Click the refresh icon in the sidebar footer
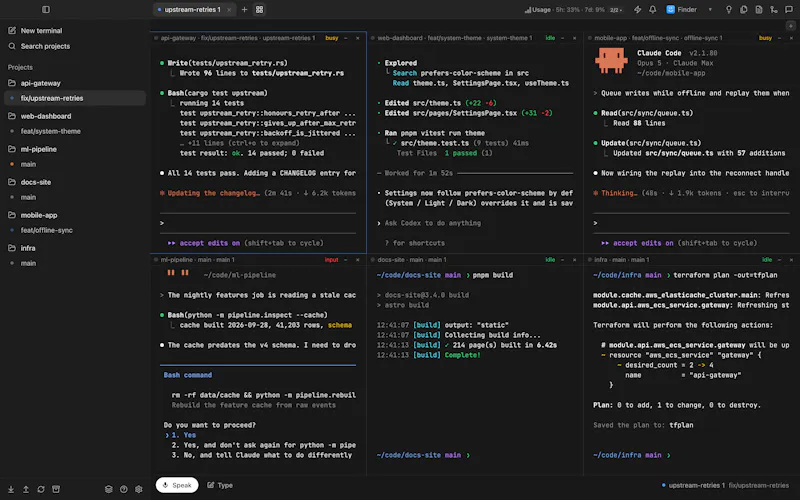800x500 pixels. pyautogui.click(x=41, y=489)
